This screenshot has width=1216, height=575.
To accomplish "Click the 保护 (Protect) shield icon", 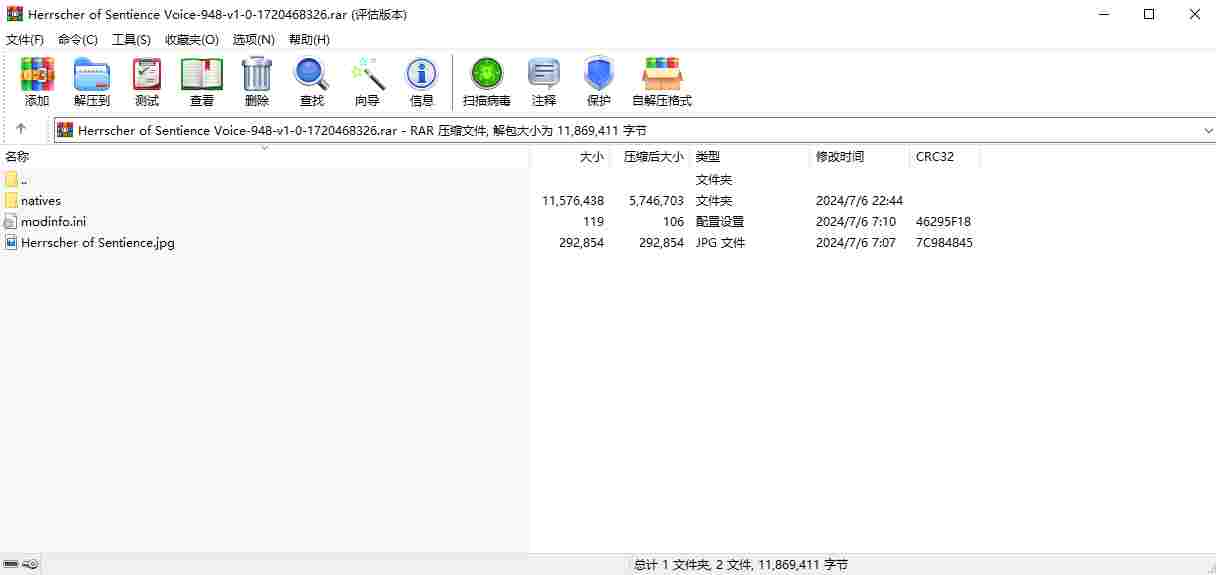I will click(x=599, y=74).
